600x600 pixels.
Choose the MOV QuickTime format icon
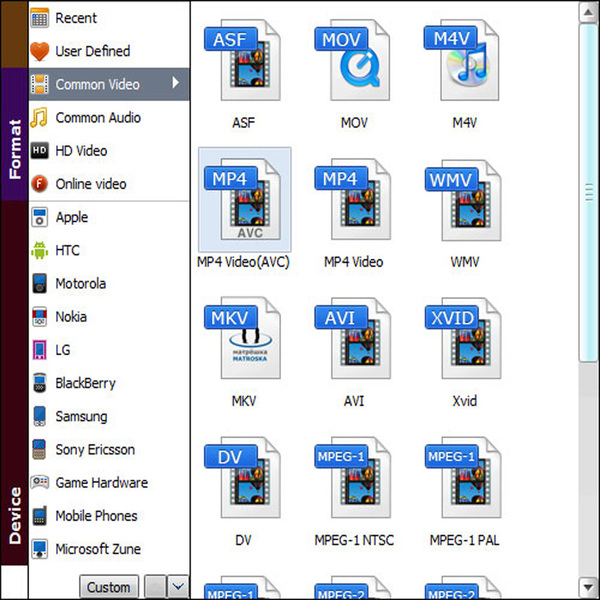pyautogui.click(x=353, y=60)
